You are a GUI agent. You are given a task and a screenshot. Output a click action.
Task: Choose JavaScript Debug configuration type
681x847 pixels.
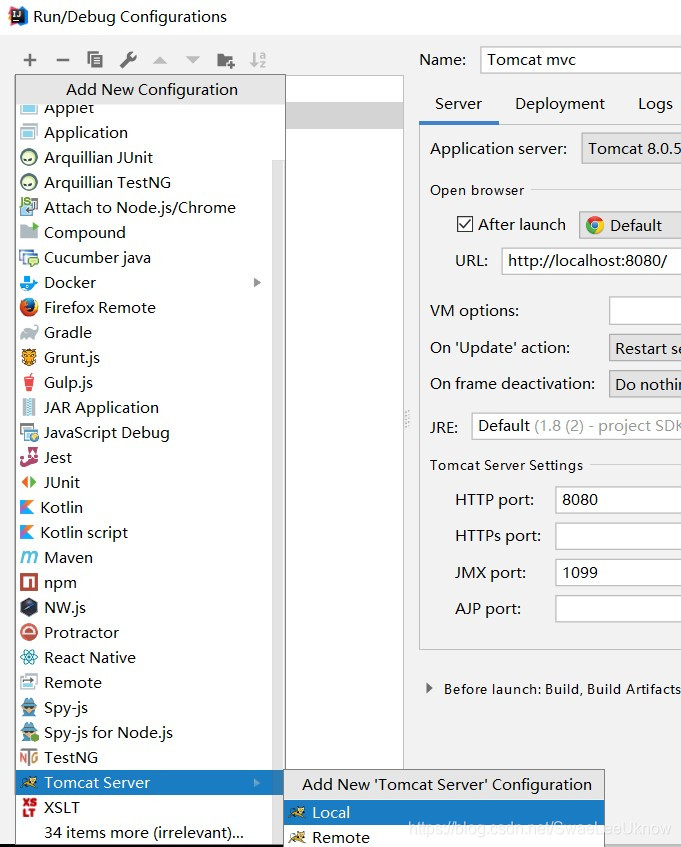coord(145,432)
